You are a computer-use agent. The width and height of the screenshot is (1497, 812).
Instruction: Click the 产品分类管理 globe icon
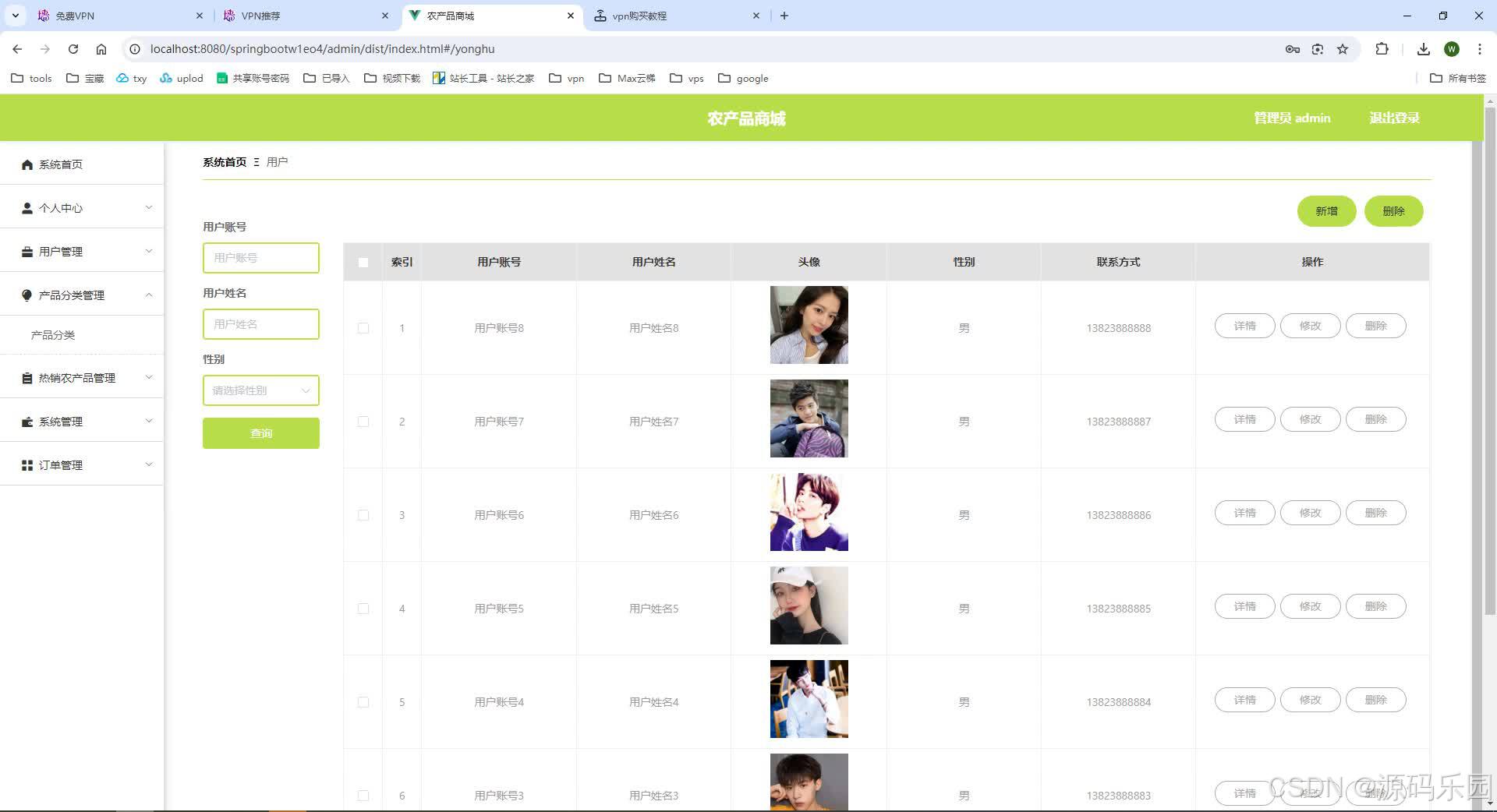(x=27, y=295)
